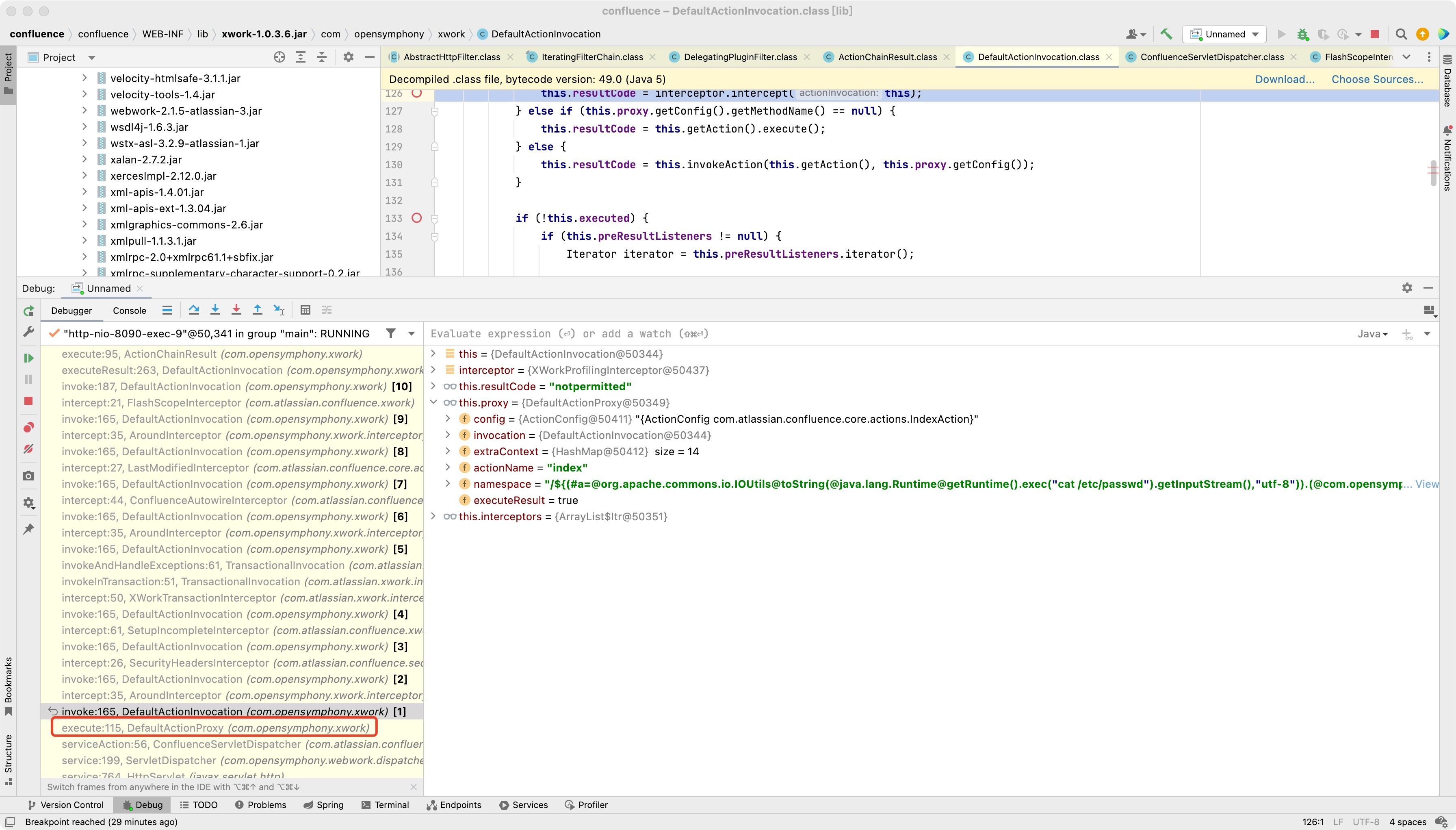The width and height of the screenshot is (1456, 830).
Task: Click the camera thread dump icon
Action: click(x=28, y=476)
